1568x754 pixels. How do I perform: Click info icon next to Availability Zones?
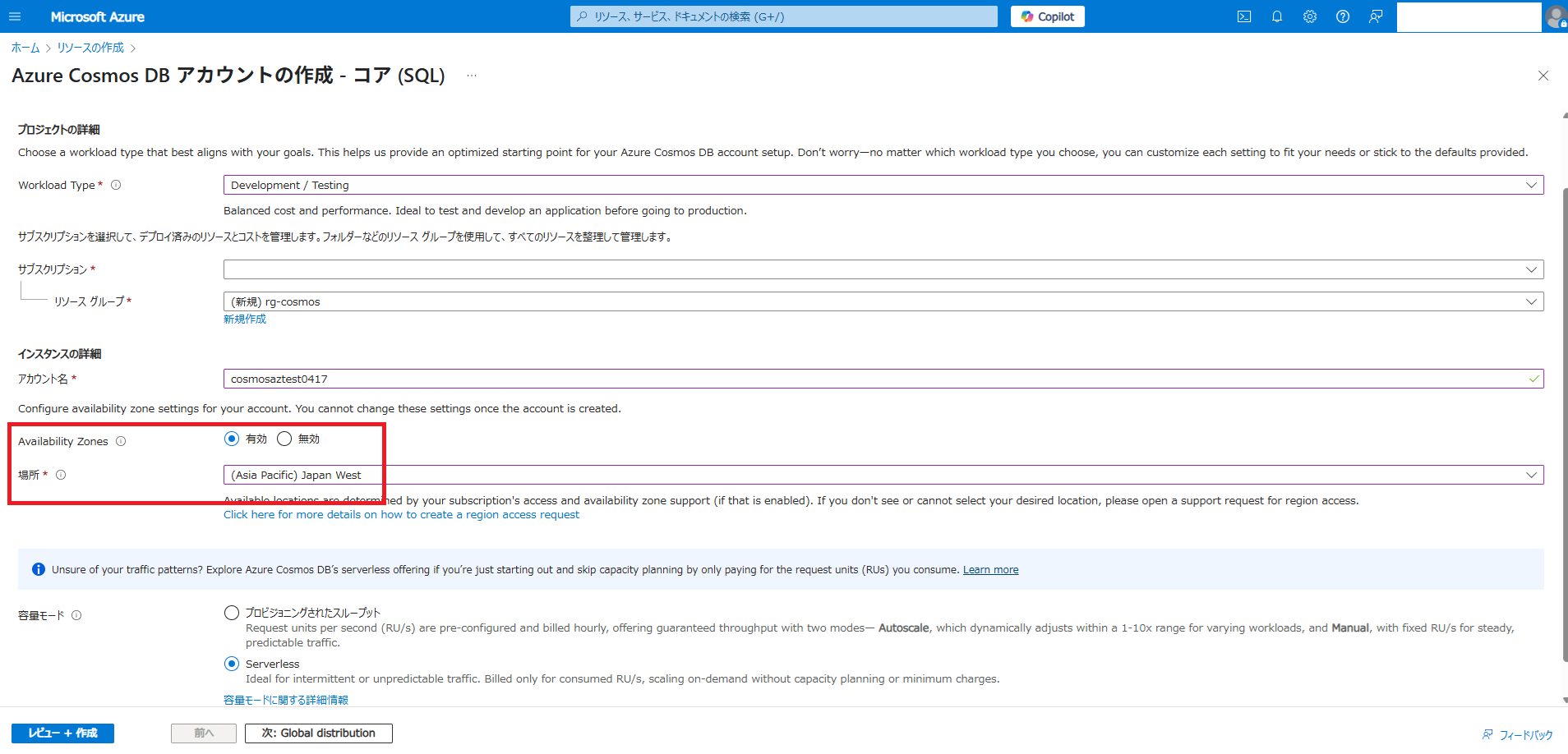click(x=121, y=441)
